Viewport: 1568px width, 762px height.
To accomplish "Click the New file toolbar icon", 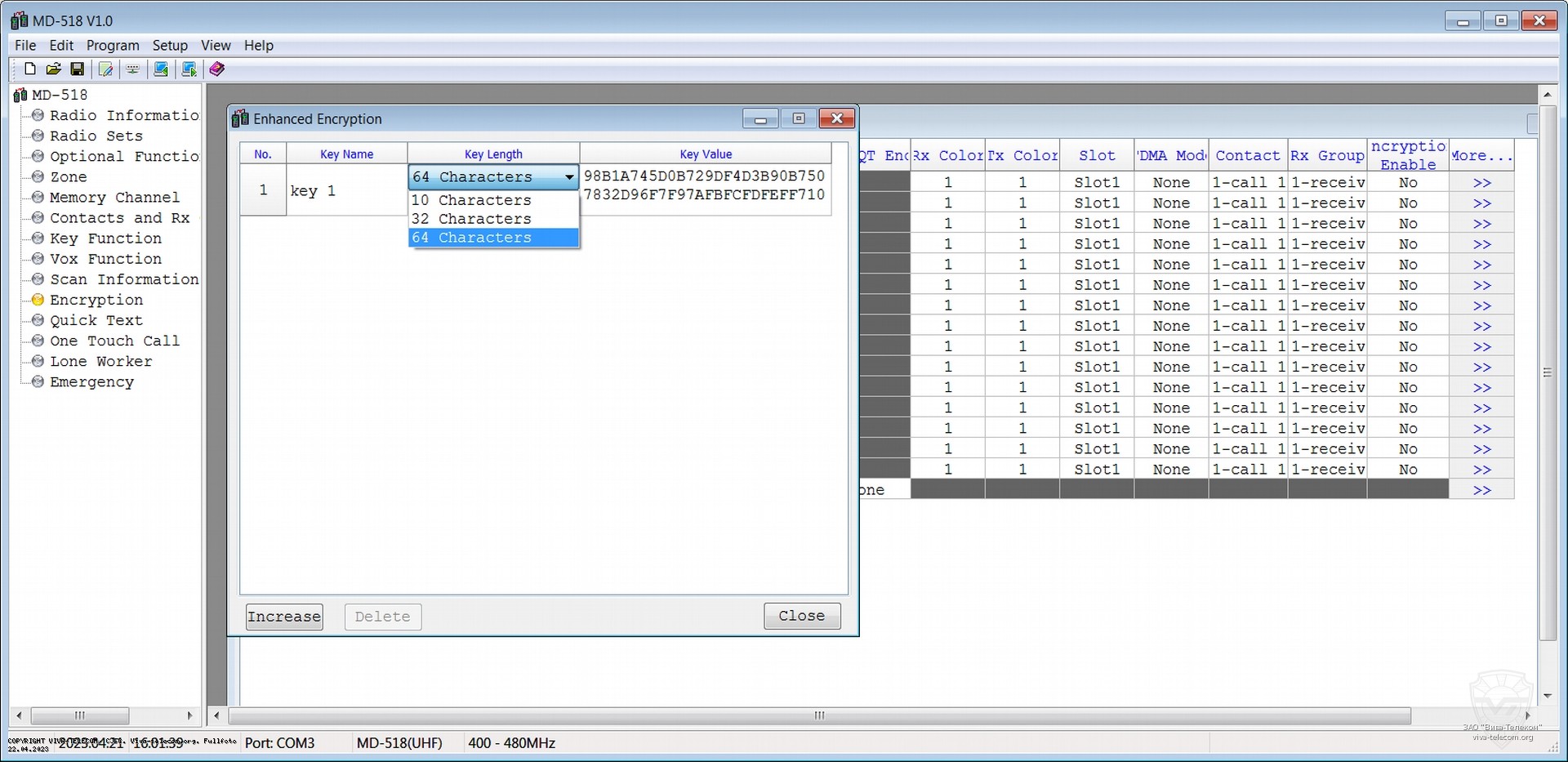I will pyautogui.click(x=30, y=69).
